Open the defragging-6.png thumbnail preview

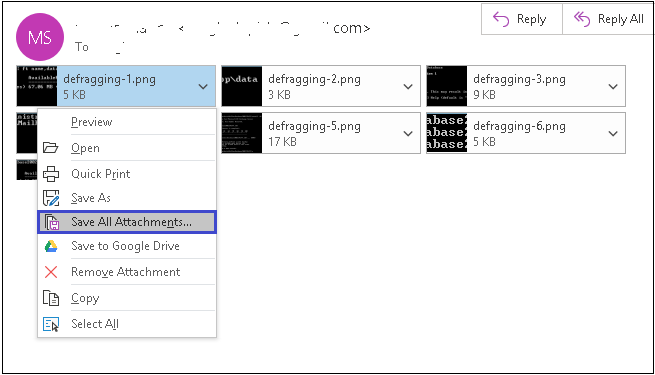(x=447, y=133)
